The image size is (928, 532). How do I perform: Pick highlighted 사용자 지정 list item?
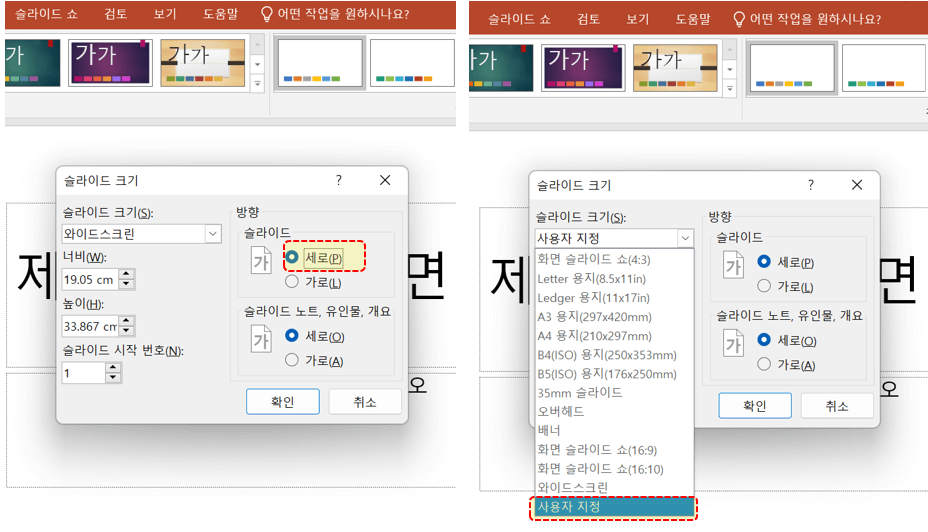coord(614,507)
